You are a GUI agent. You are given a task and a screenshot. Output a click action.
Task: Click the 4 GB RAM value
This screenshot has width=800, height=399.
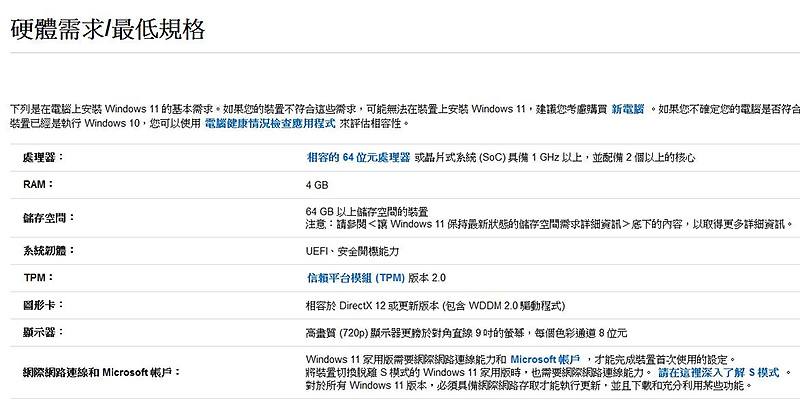click(317, 185)
